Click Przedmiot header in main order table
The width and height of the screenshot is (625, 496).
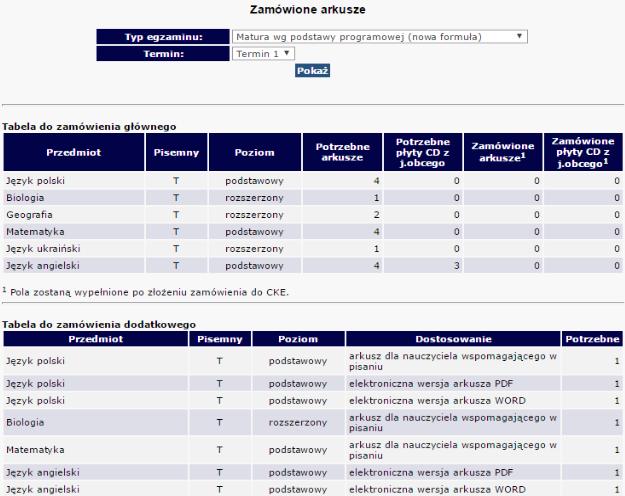[74, 152]
